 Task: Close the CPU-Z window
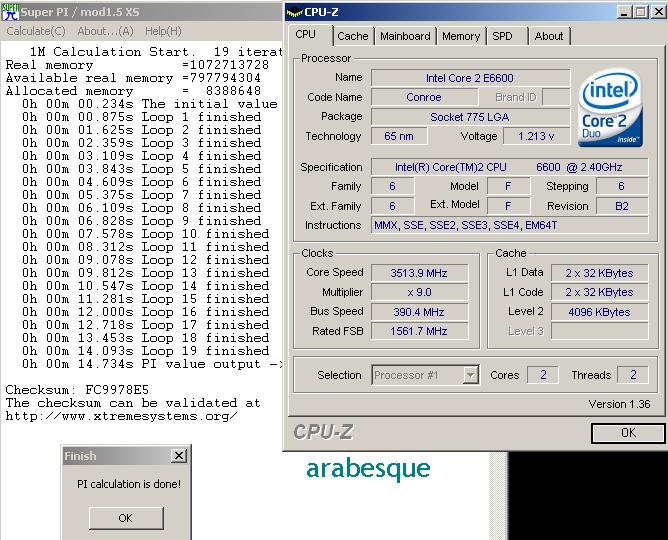[x=658, y=12]
